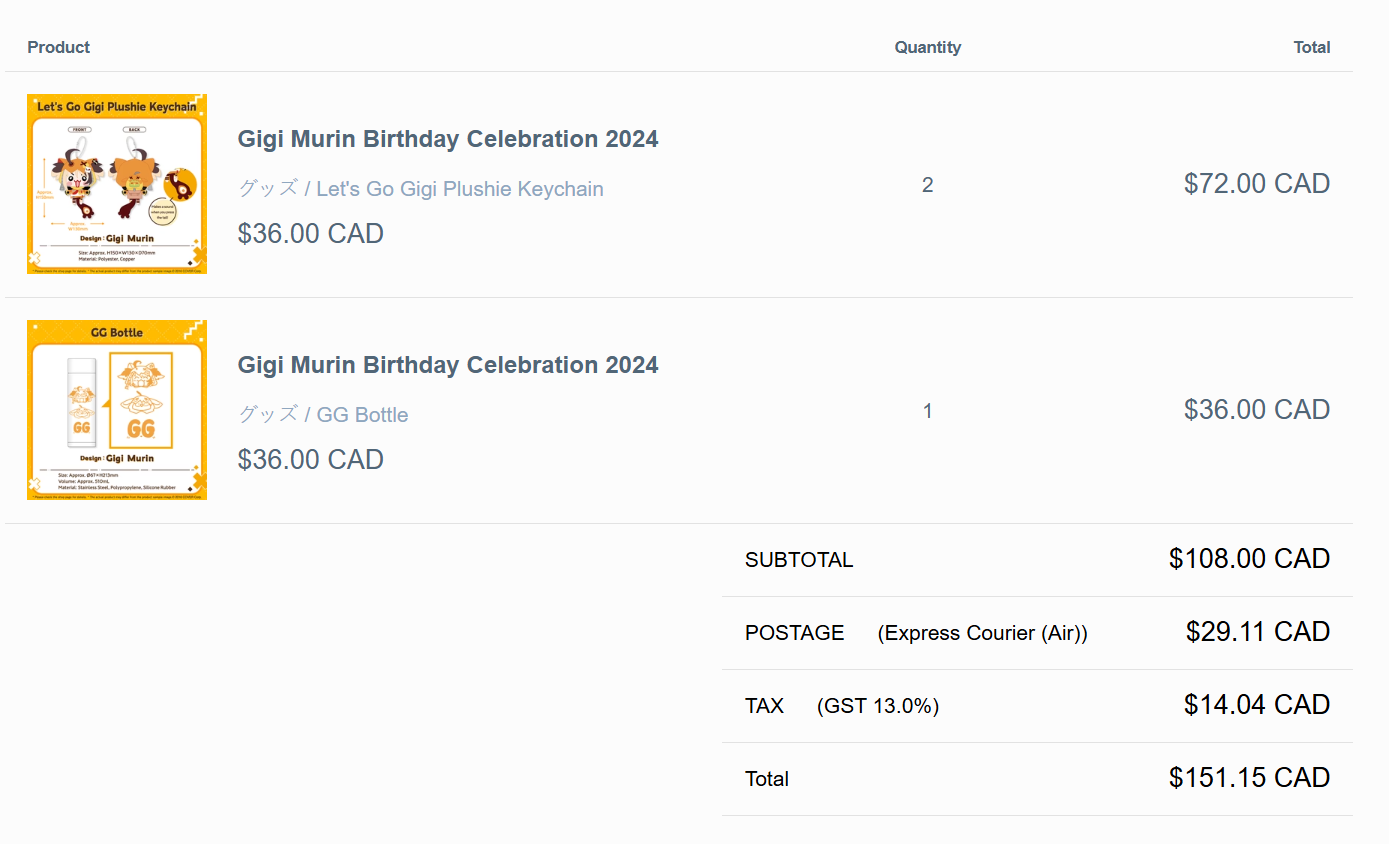Select the Plushie Keychain $36.00 CAD unit price
Viewport: 1389px width, 844px height.
(310, 234)
